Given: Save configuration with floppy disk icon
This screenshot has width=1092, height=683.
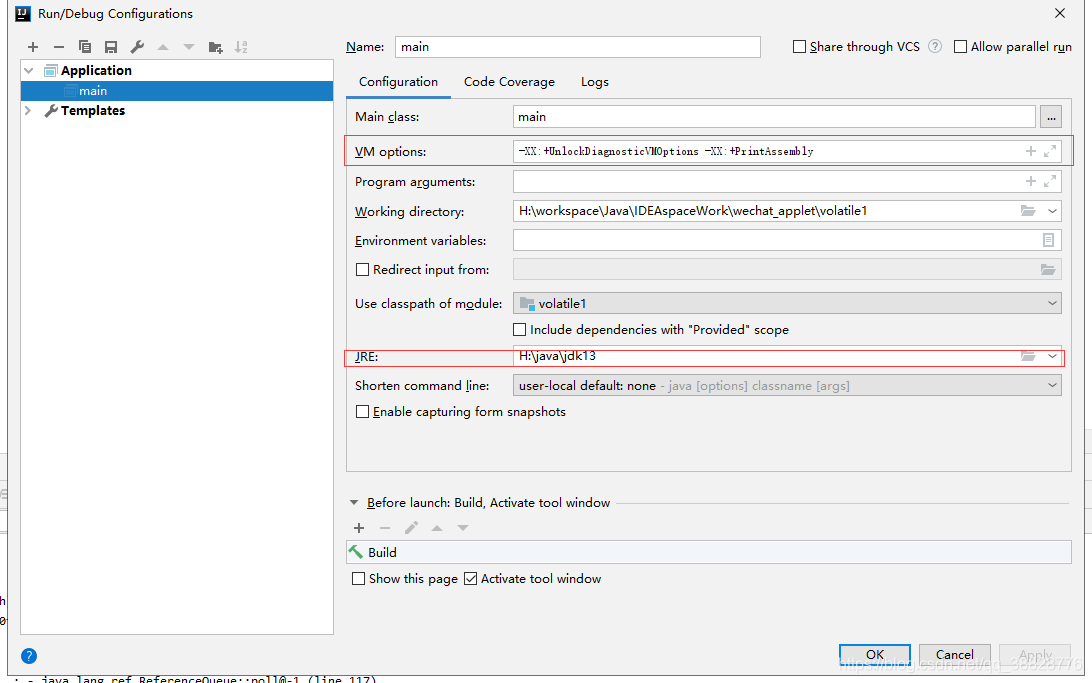Looking at the screenshot, I should (111, 47).
